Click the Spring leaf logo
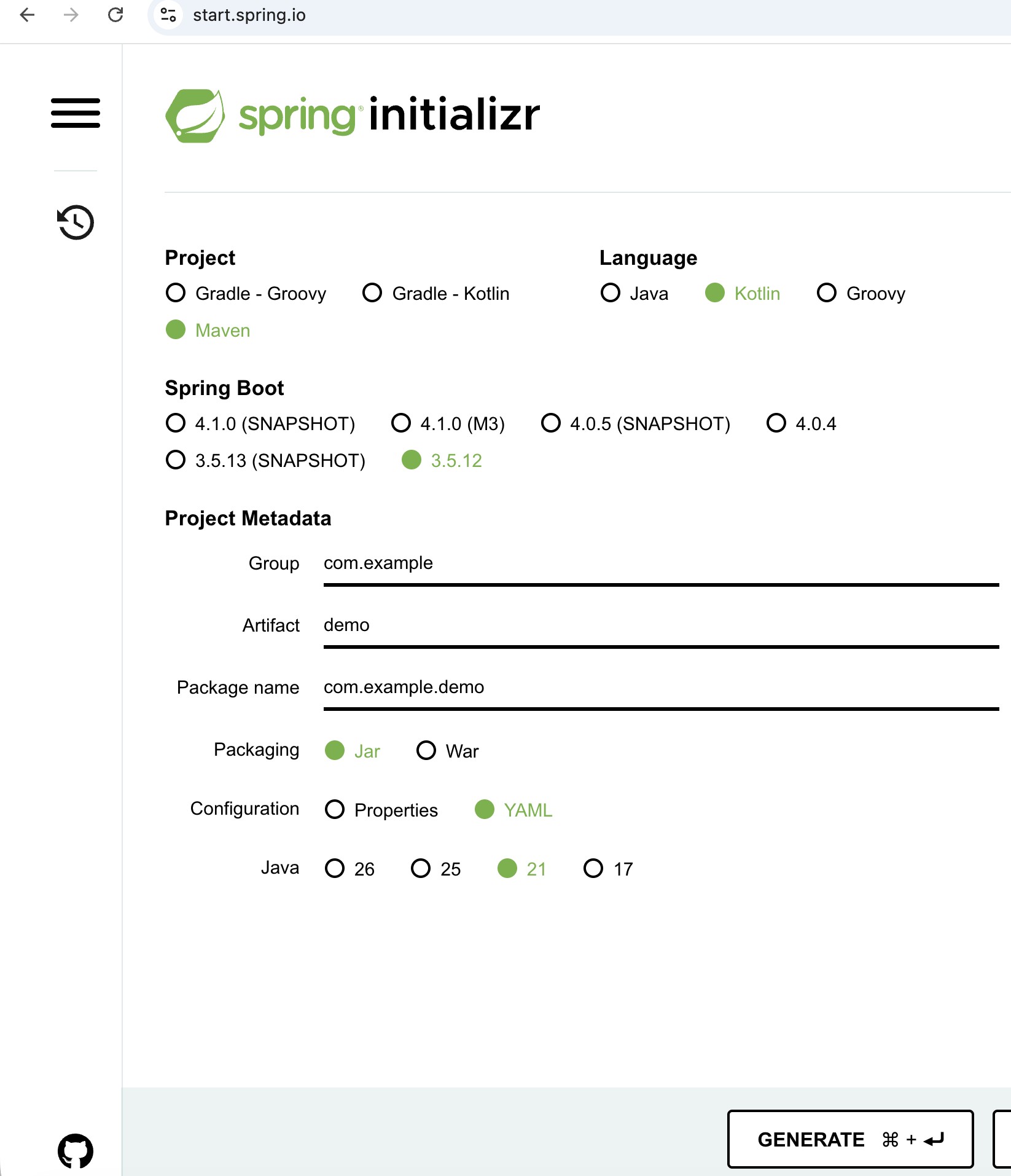Viewport: 1011px width, 1176px height. click(x=195, y=116)
